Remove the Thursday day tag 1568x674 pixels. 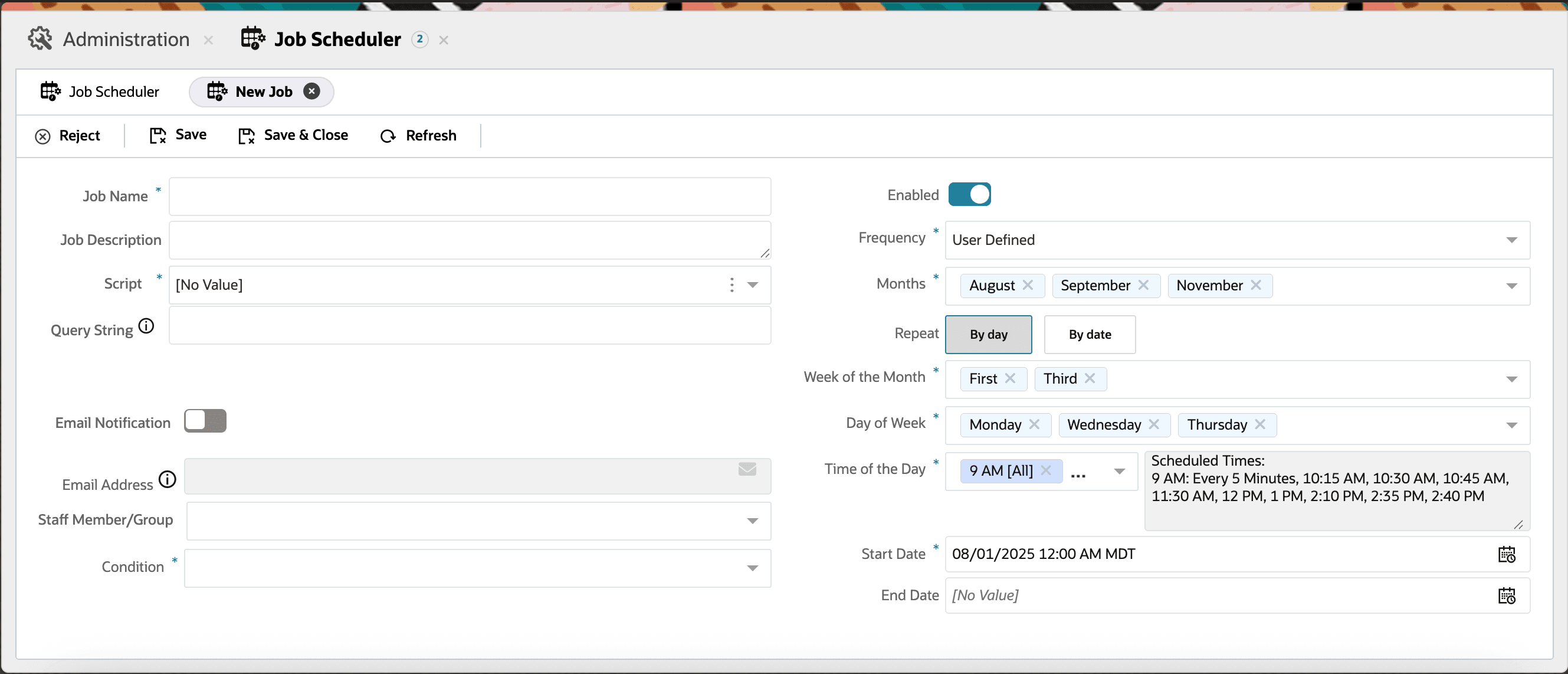pyautogui.click(x=1260, y=424)
